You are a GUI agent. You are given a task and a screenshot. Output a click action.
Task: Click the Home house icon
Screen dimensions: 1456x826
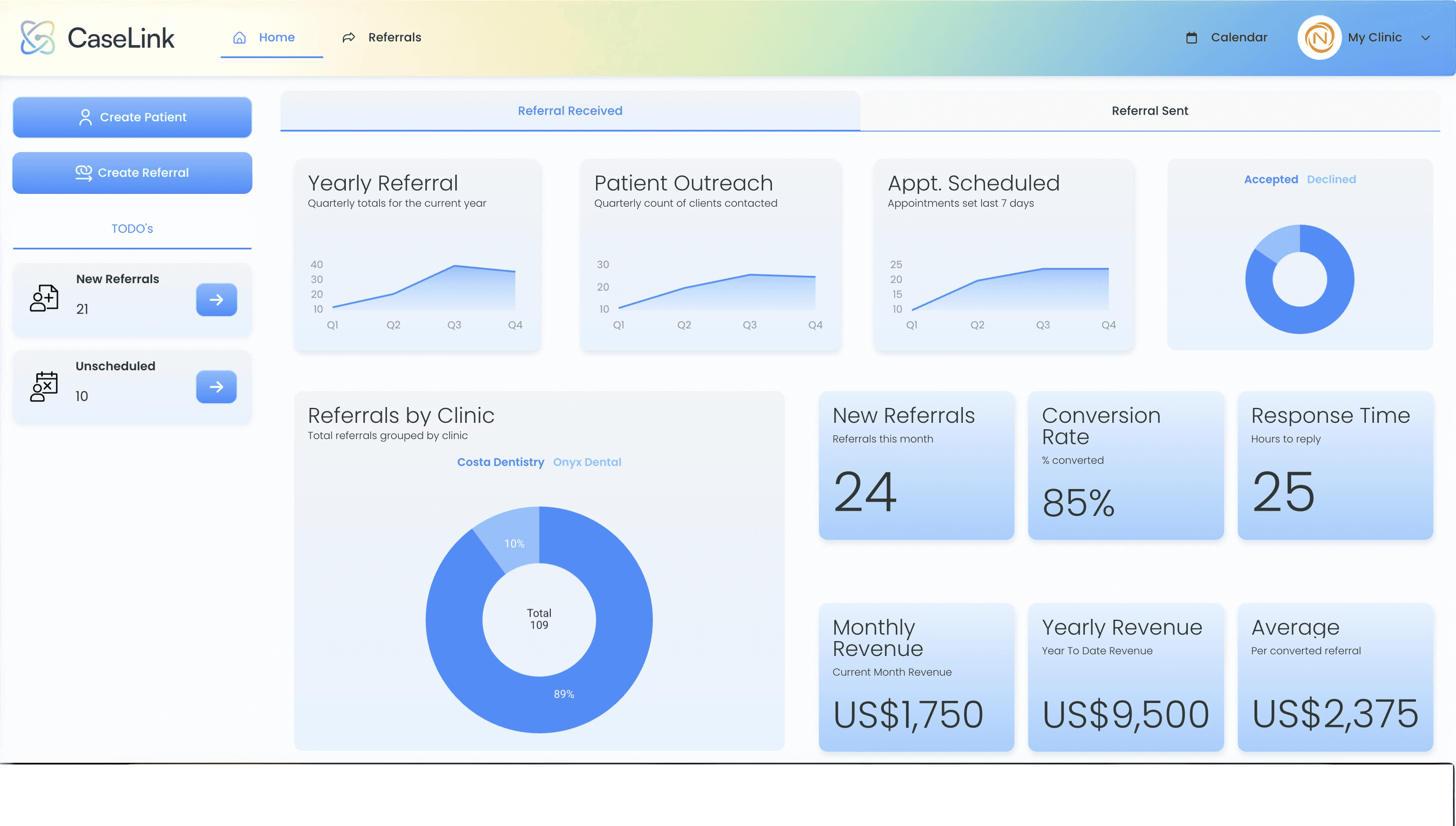click(x=240, y=38)
